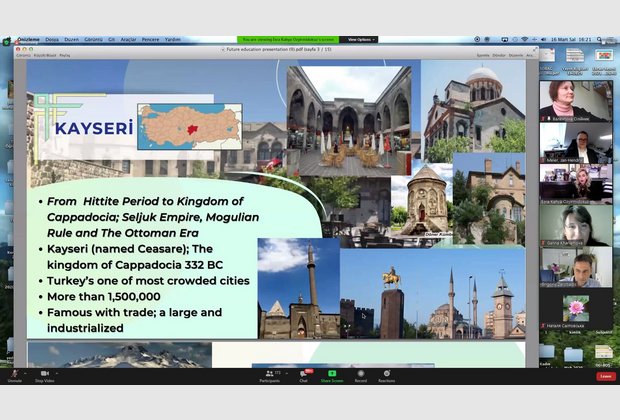The image size is (620, 420).
Task: Open the Pencere menu
Action: coord(151,40)
